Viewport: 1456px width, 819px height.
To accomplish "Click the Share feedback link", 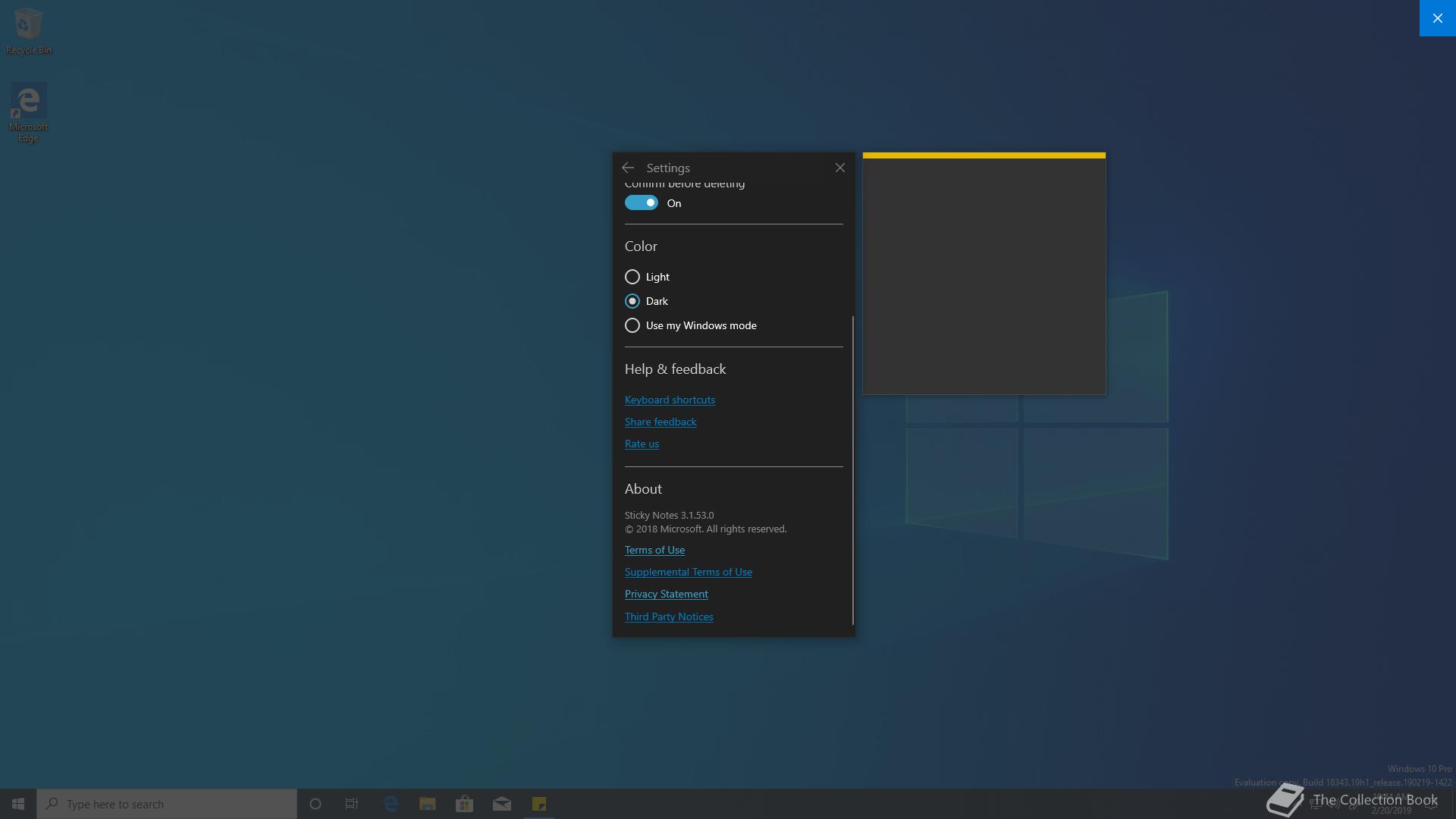I will (x=661, y=422).
